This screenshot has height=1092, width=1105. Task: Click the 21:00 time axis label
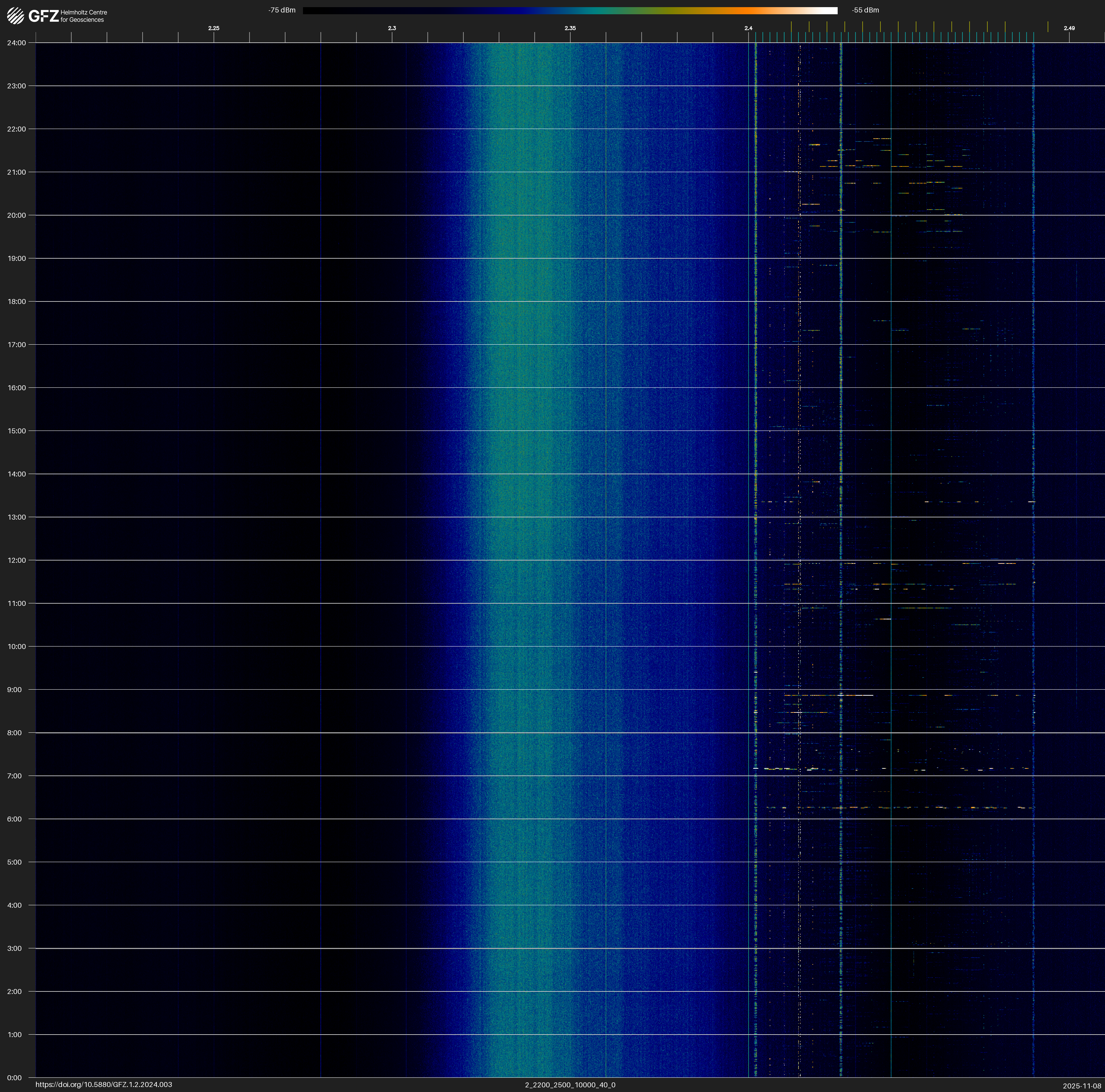coord(17,172)
